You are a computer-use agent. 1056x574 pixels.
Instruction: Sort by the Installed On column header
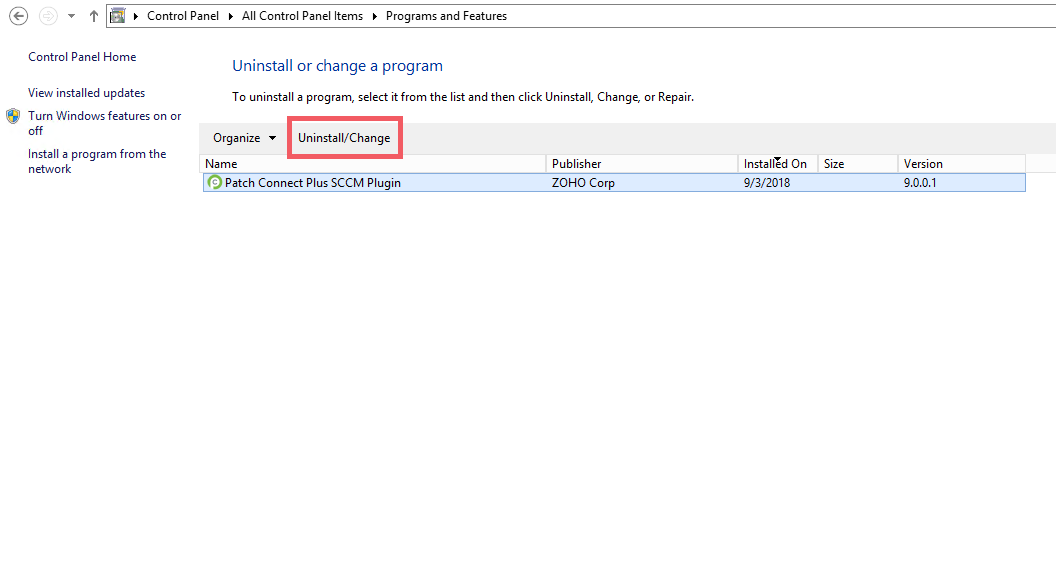(778, 164)
